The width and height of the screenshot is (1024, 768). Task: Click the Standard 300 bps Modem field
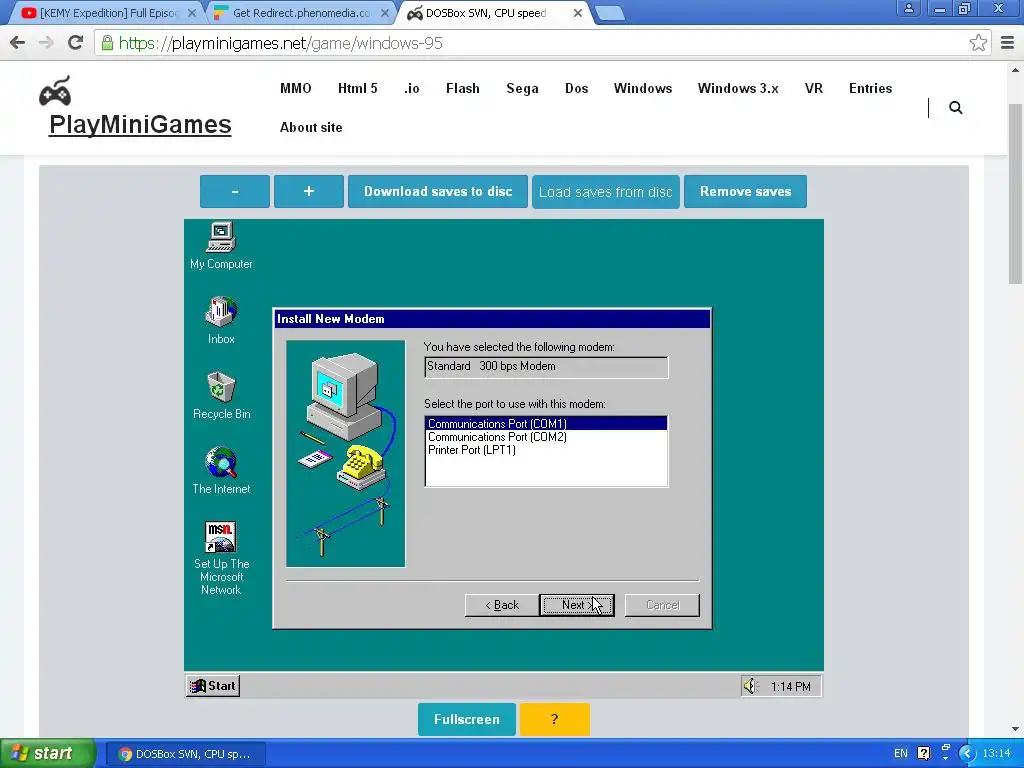(546, 366)
